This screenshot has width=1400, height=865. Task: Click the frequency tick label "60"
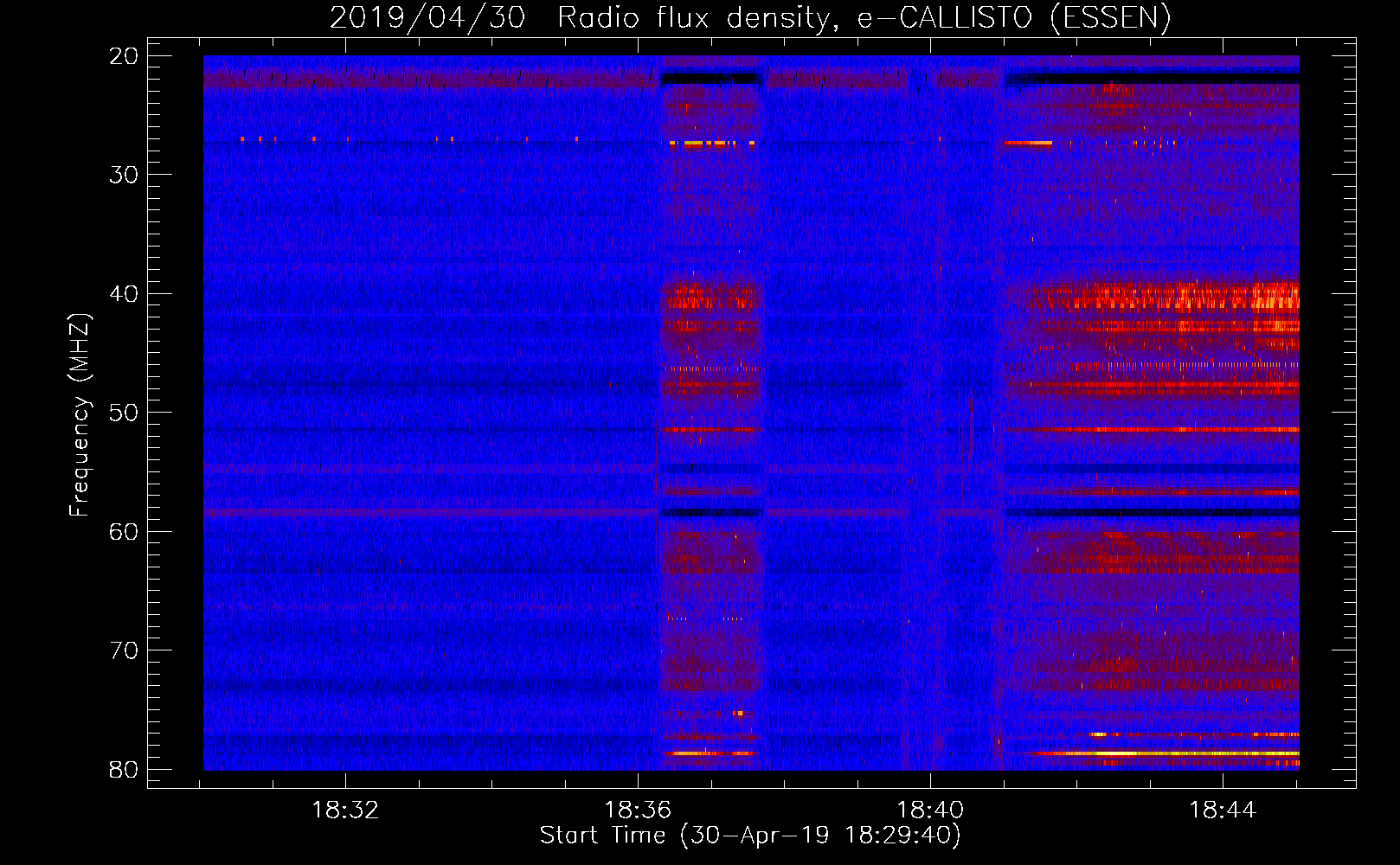(x=124, y=532)
